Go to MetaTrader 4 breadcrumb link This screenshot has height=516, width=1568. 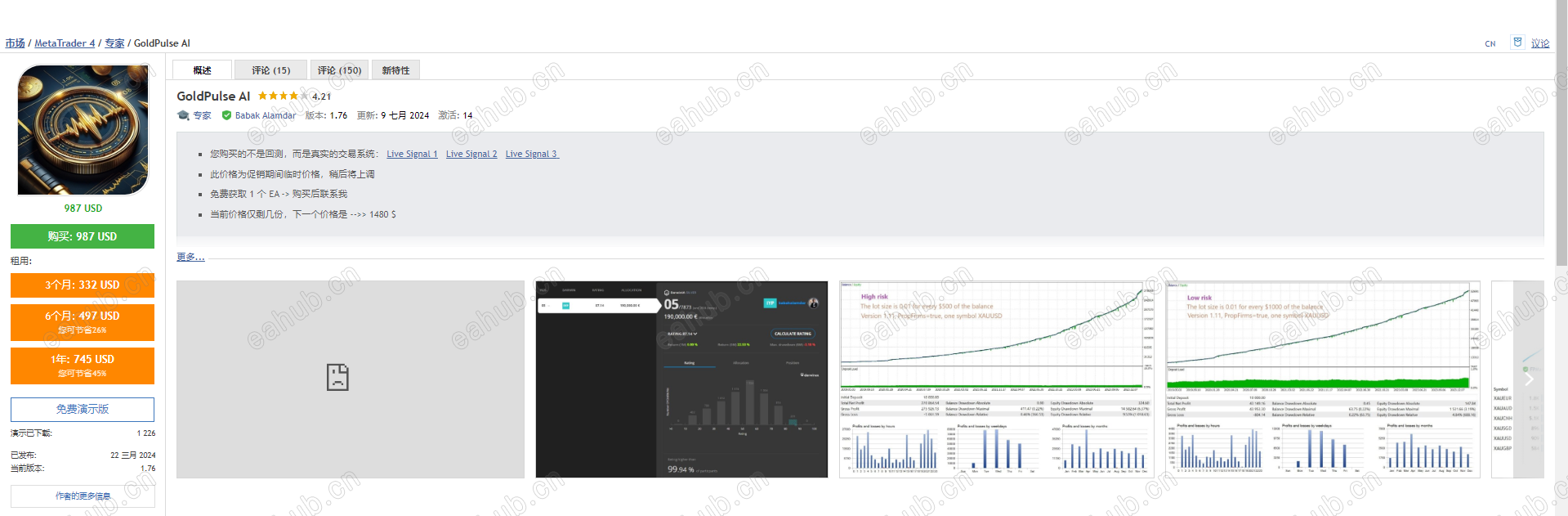point(65,43)
